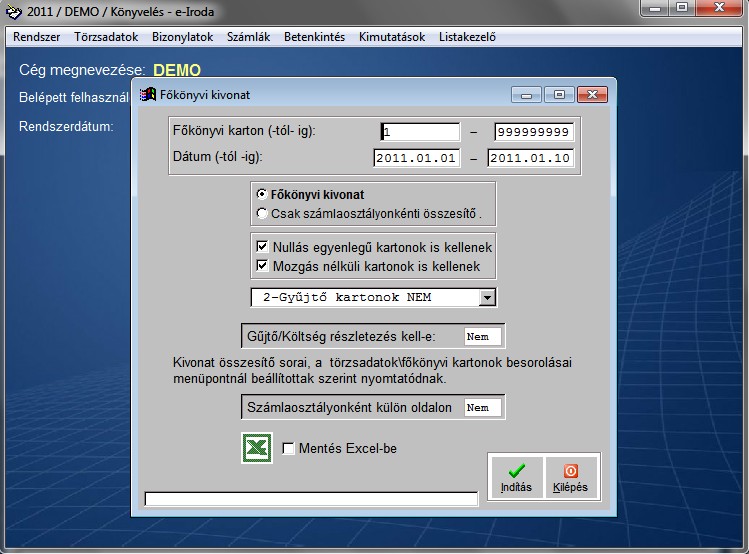Click the Főkönyvi karton ending value 999999999
Viewport: 749px width, 554px height.
point(533,132)
